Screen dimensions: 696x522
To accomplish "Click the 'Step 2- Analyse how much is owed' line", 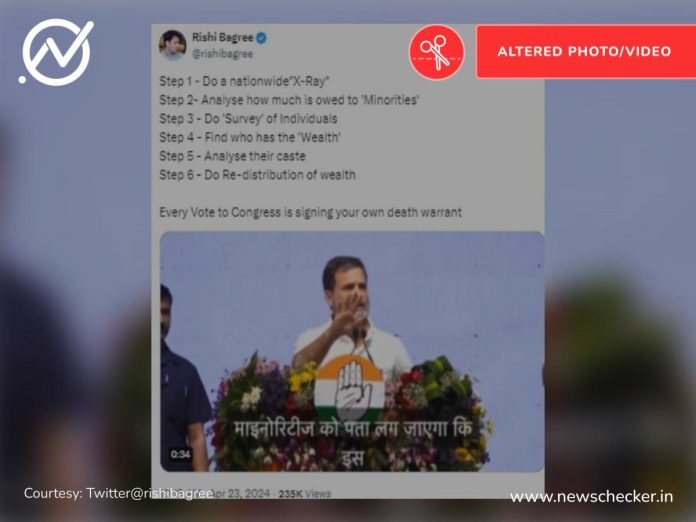I will click(289, 100).
